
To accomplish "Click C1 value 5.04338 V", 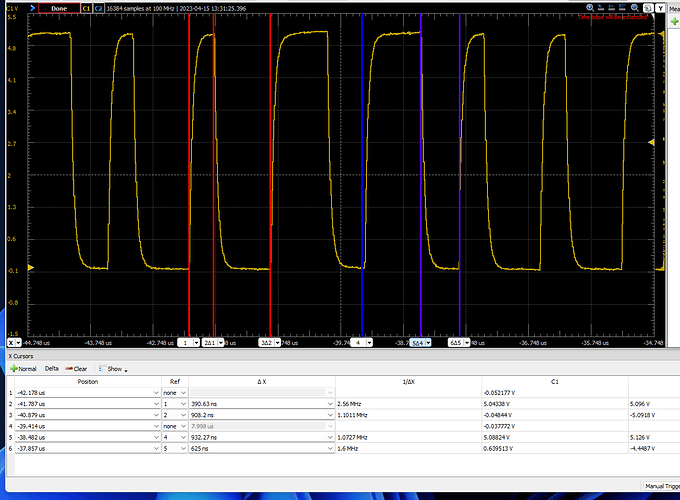I will click(x=497, y=404).
